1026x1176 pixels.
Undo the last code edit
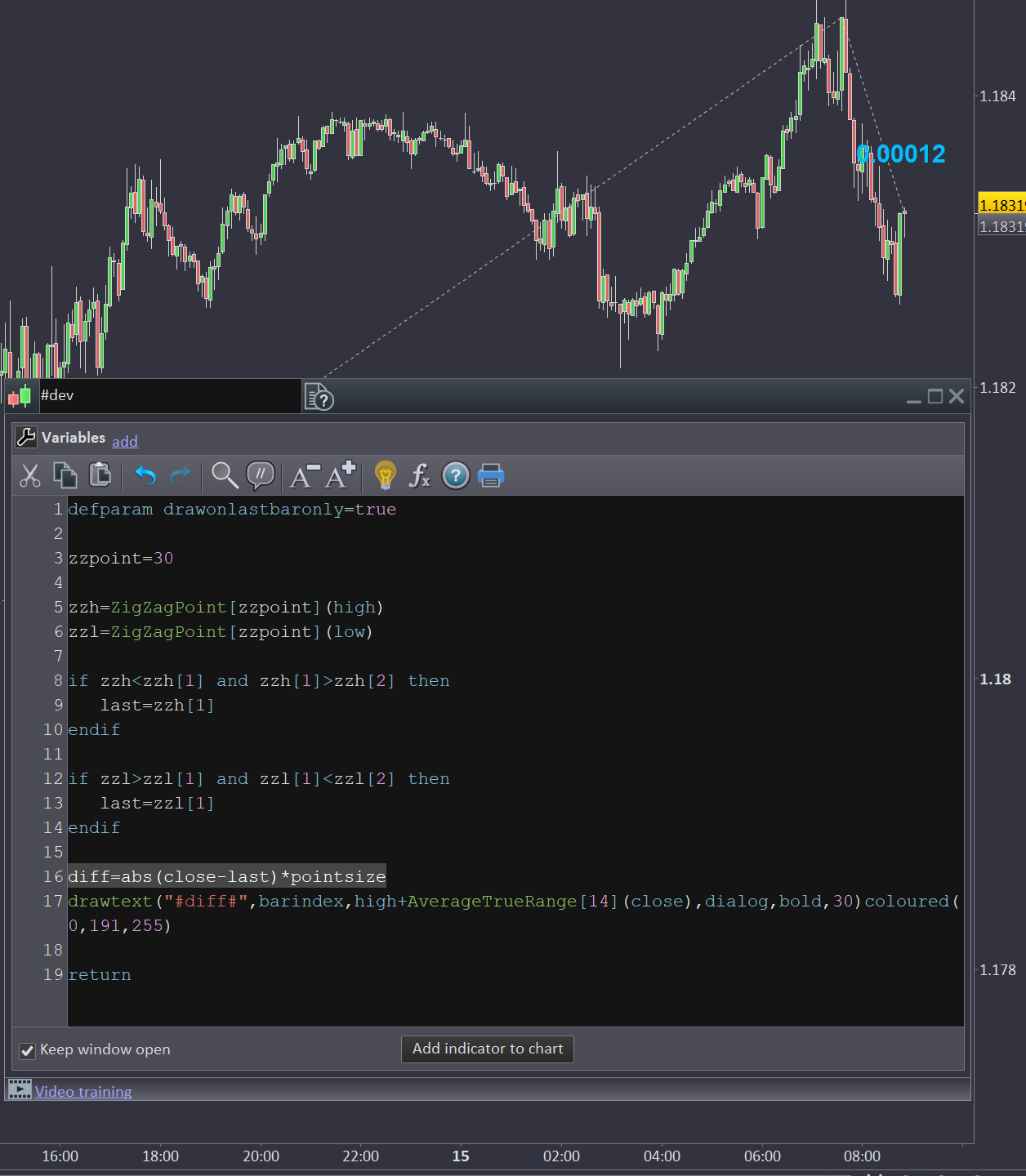145,475
